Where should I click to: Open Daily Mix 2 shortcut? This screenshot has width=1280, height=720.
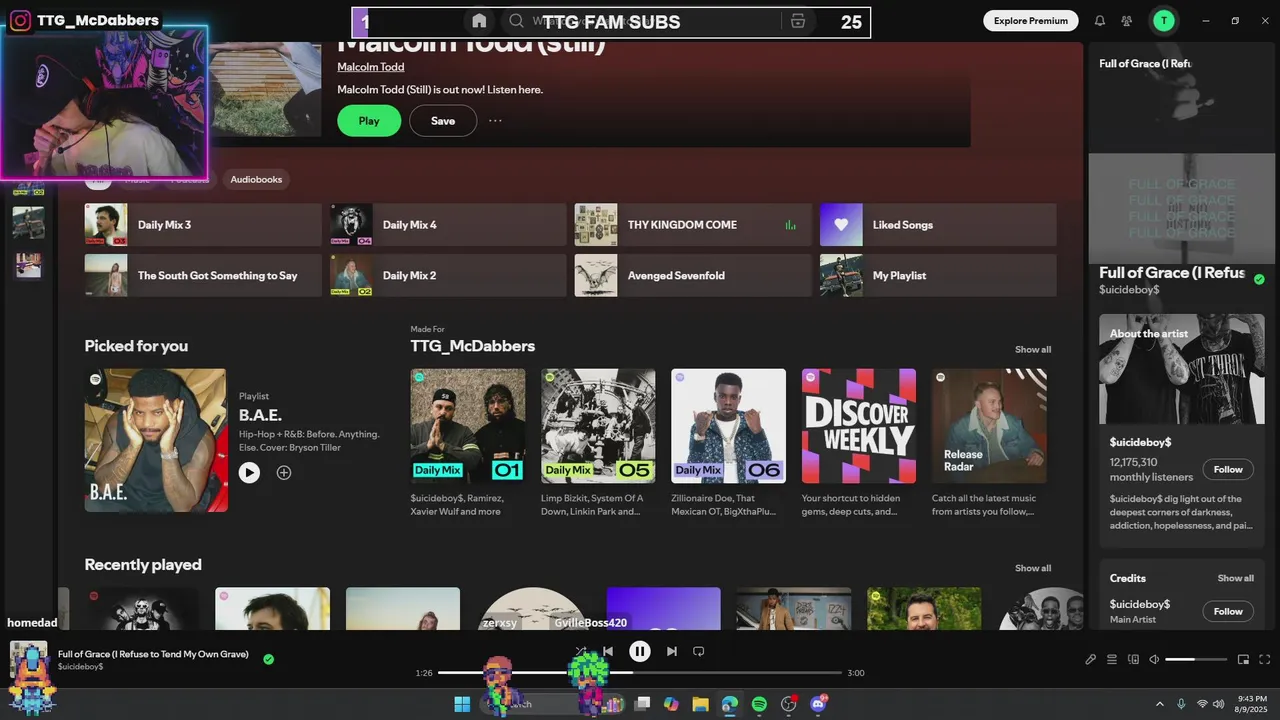448,275
